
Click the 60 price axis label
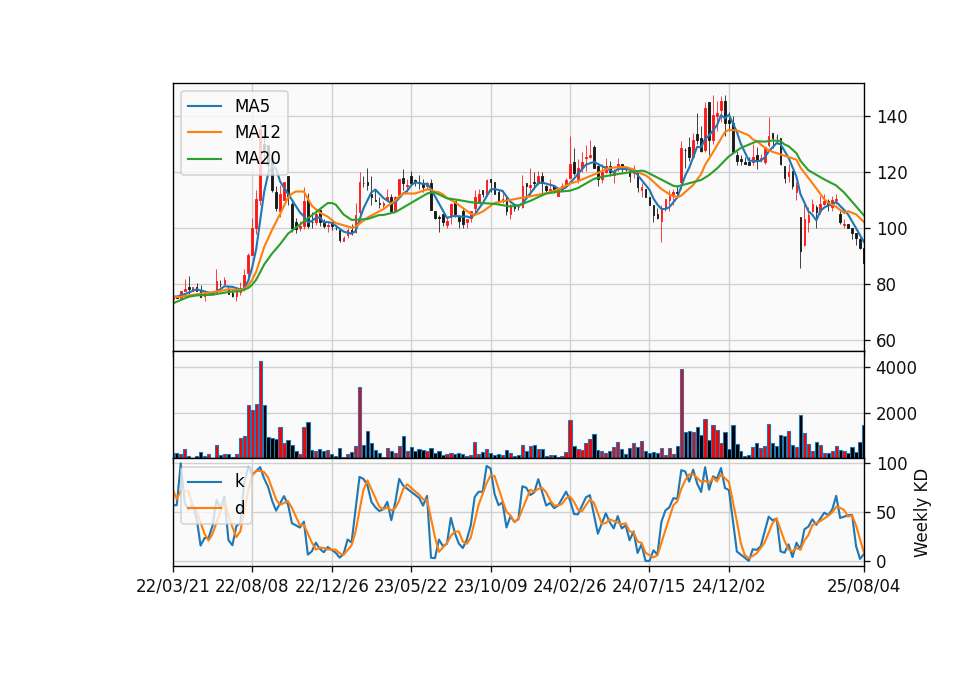pos(887,341)
